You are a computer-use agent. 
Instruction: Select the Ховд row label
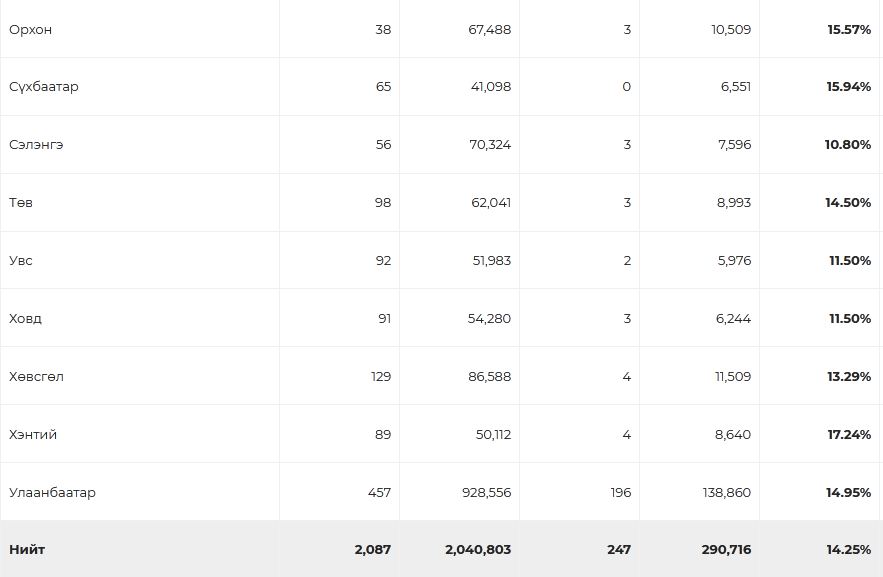click(26, 319)
